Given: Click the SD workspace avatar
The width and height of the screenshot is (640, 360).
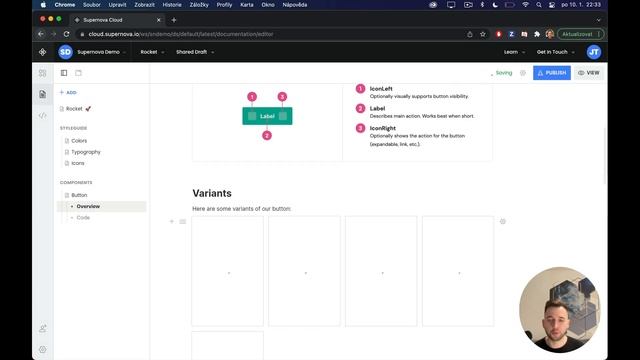Looking at the screenshot, I should pyautogui.click(x=65, y=52).
